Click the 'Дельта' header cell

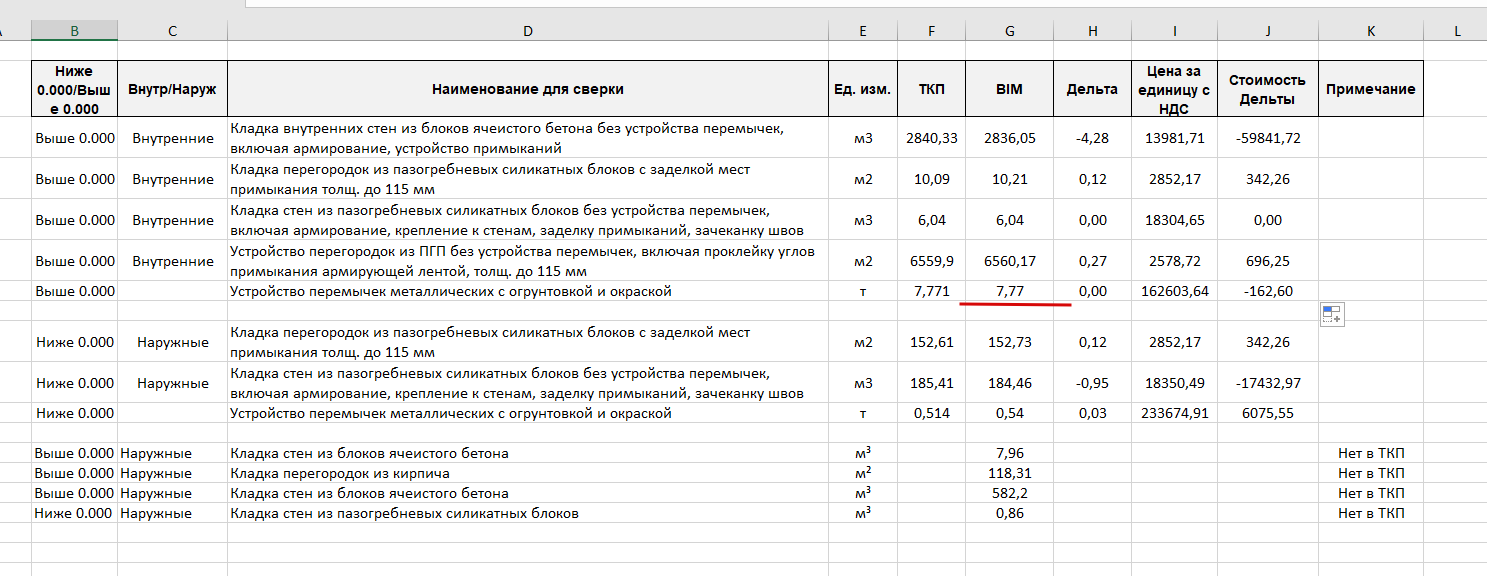click(x=1093, y=89)
